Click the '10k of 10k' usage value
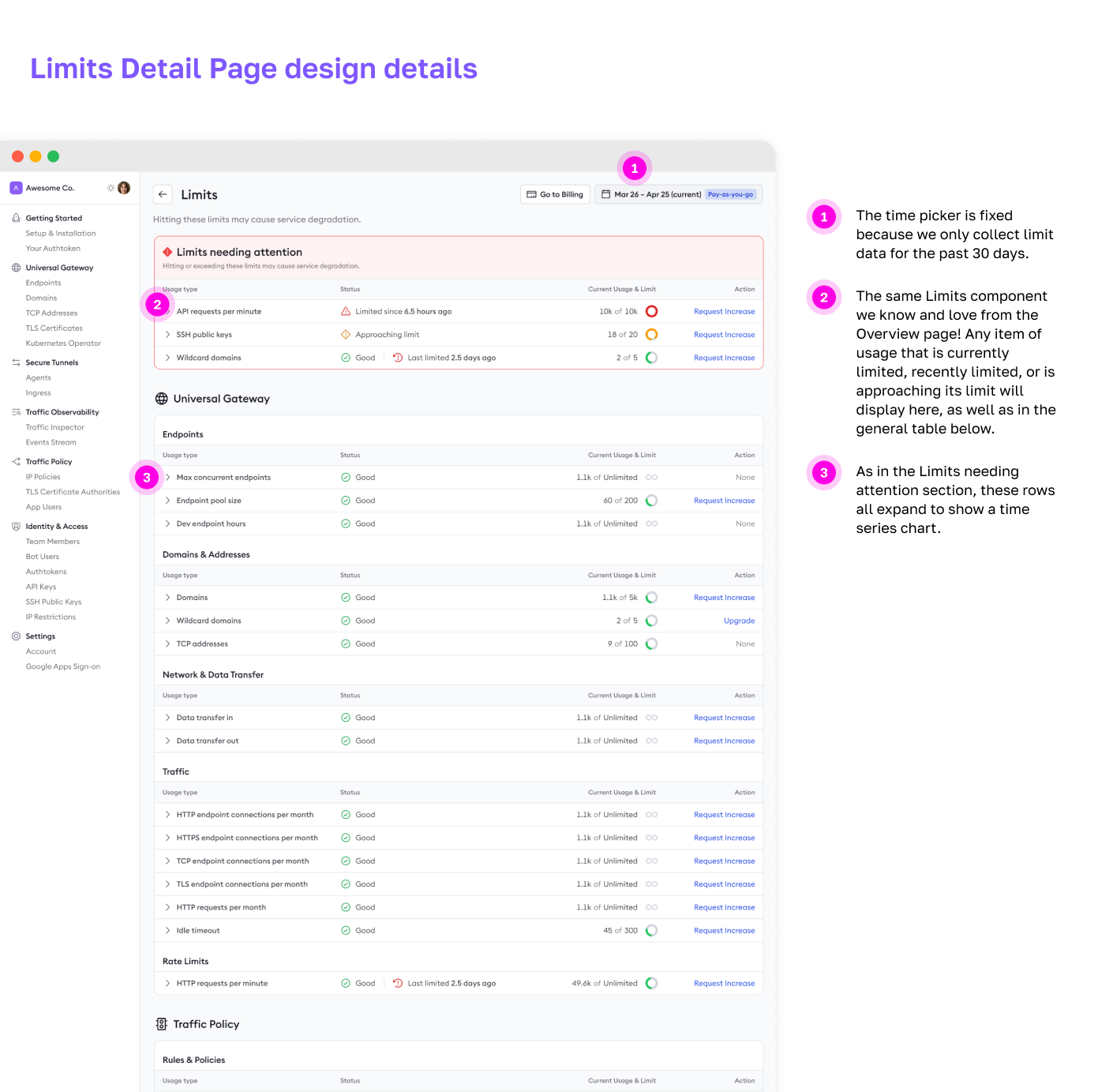Image resolution: width=1113 pixels, height=1092 pixels. pyautogui.click(x=618, y=311)
